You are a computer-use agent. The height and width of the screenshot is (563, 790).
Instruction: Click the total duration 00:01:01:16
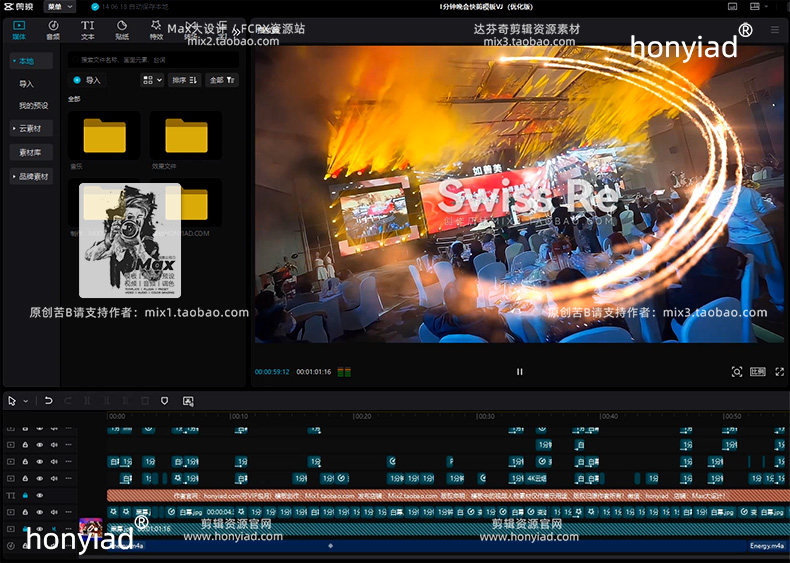click(313, 372)
